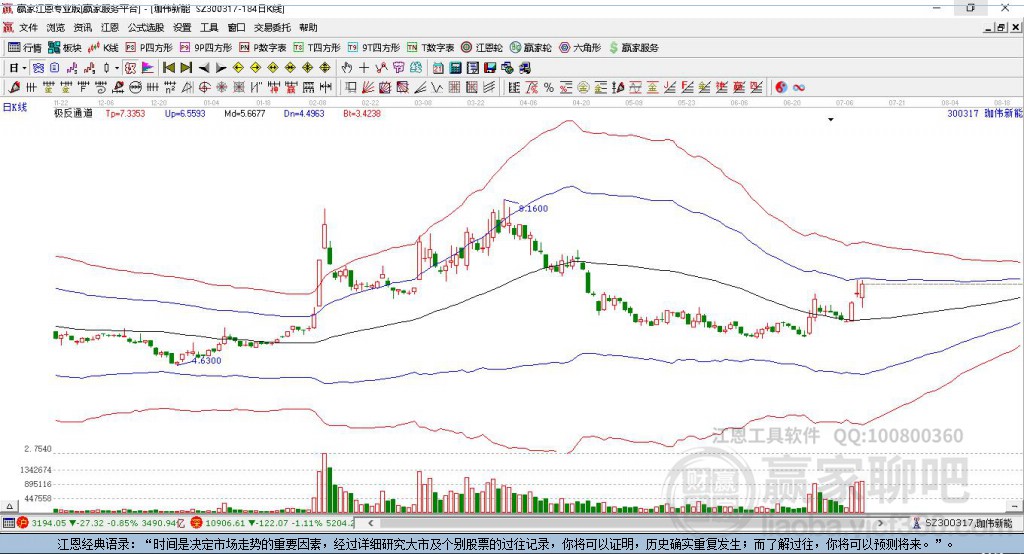Select the zigzag wave line tool
Image resolution: width=1024 pixels, height=554 pixels.
438,87
